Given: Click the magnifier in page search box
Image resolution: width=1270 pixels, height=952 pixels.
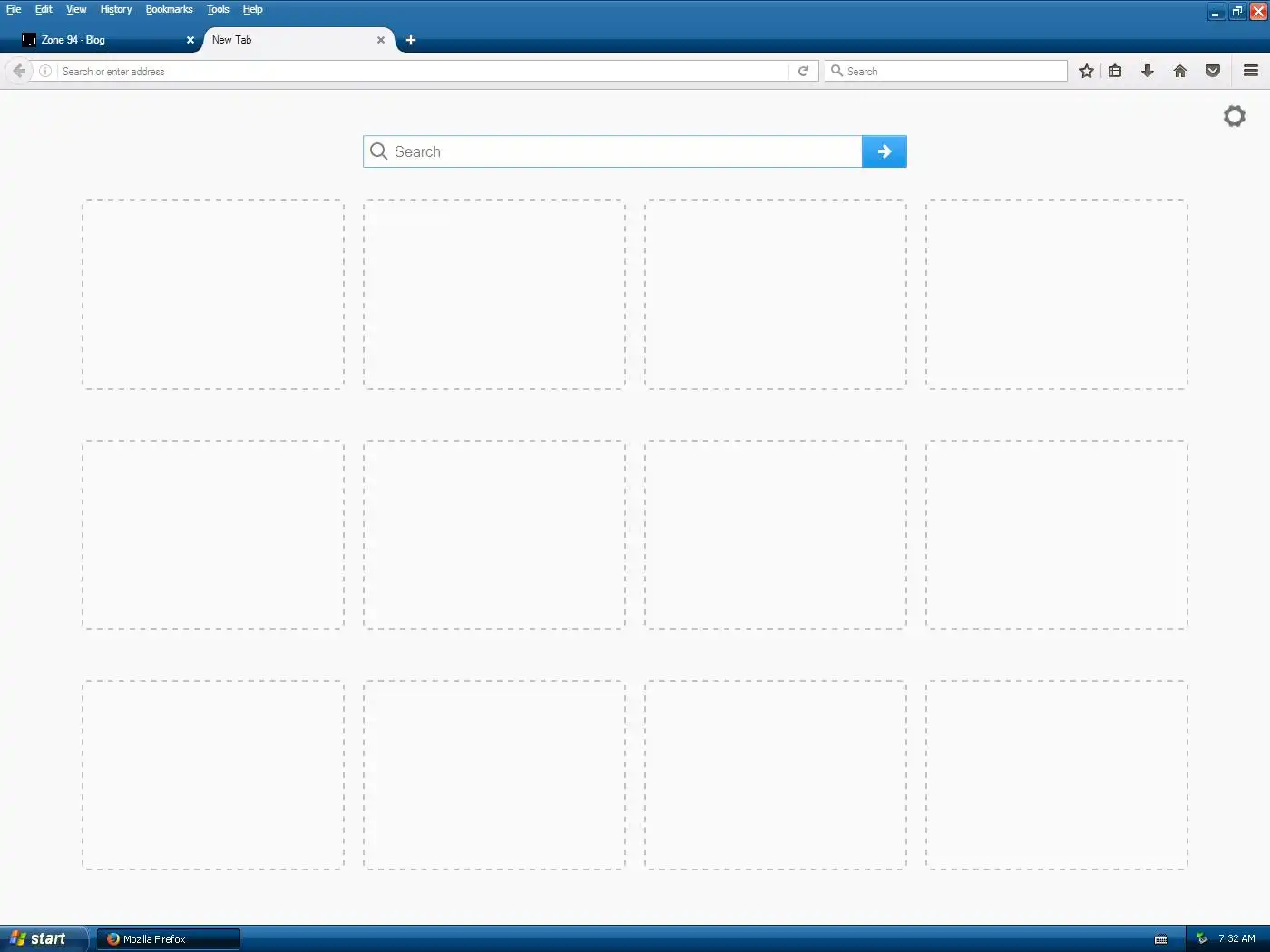Looking at the screenshot, I should tap(379, 151).
